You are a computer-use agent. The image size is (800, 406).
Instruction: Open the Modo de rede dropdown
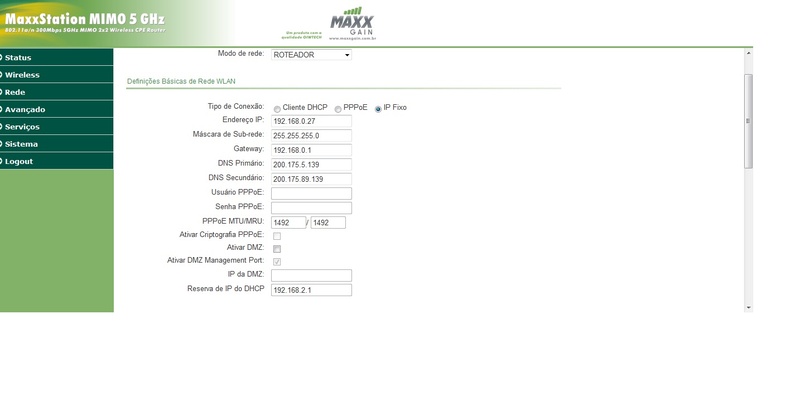(x=311, y=55)
